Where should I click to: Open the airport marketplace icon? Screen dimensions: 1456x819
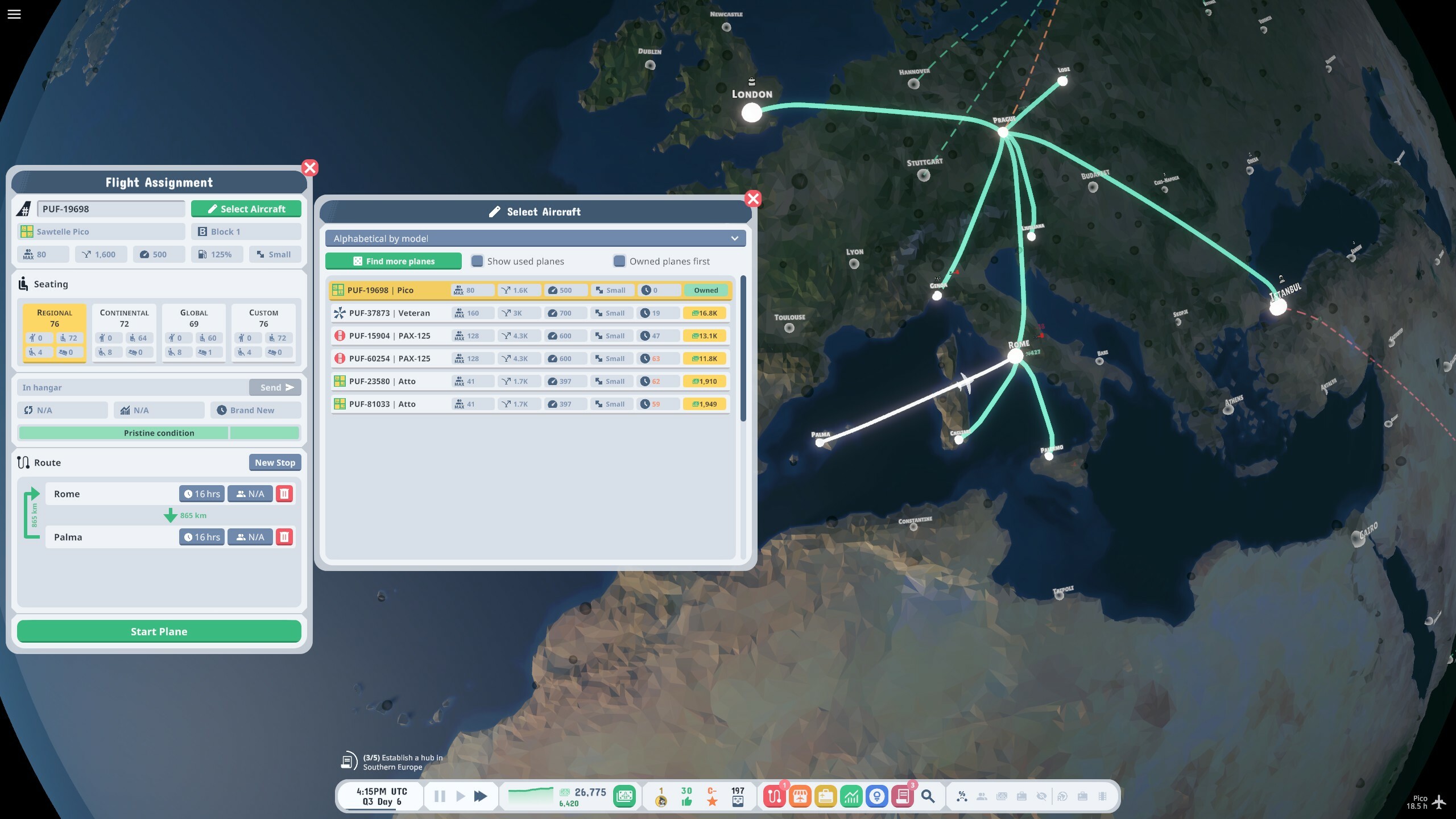click(x=801, y=796)
